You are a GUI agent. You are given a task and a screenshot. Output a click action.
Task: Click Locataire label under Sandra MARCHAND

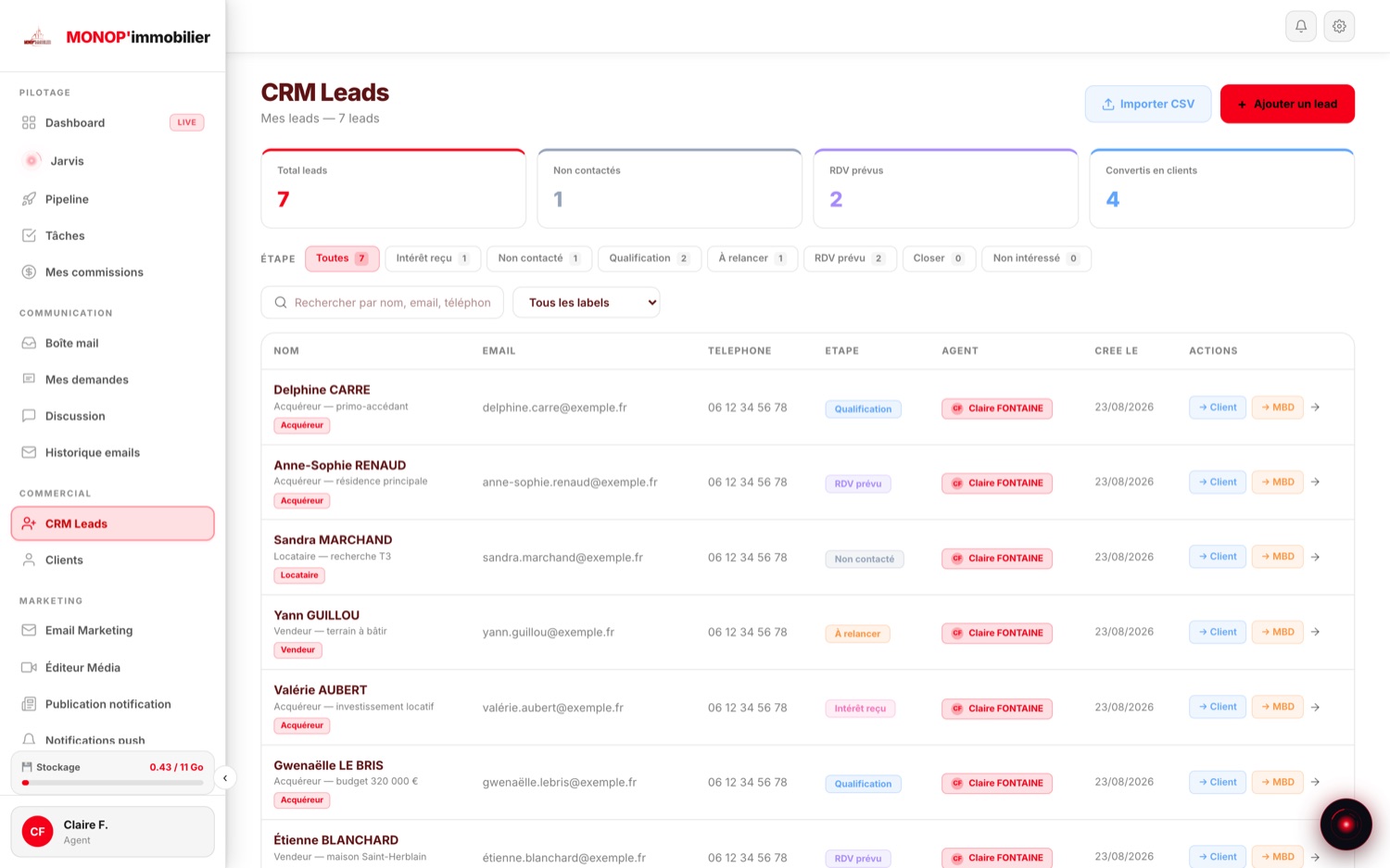[299, 575]
